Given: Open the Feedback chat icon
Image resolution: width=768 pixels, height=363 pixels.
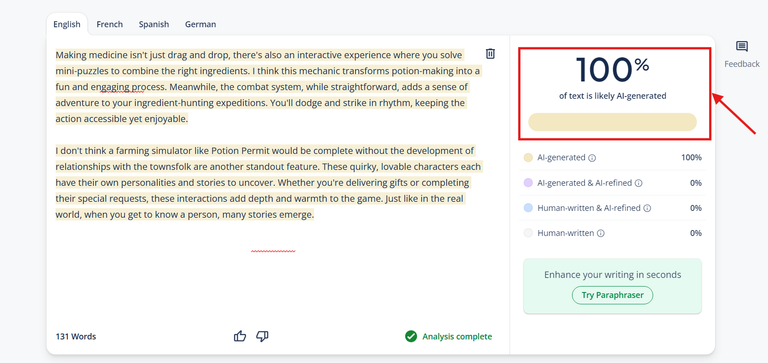Looking at the screenshot, I should click(x=742, y=47).
